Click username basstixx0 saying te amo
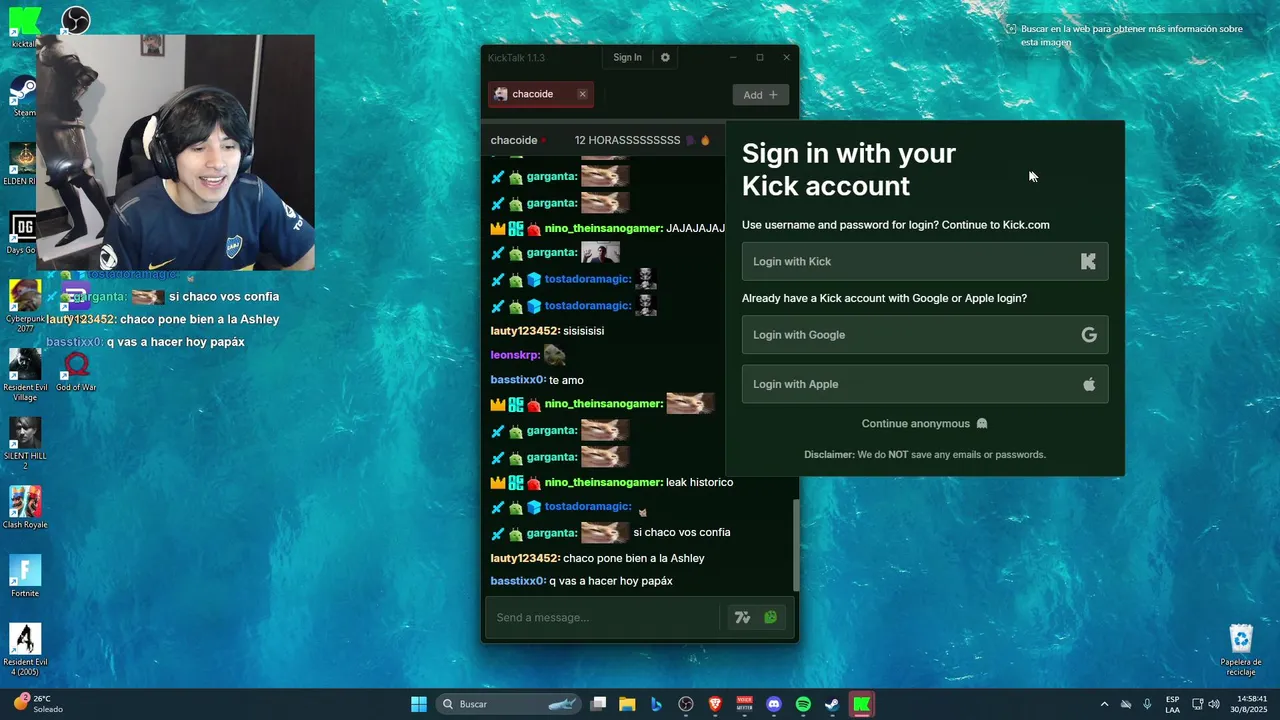 (x=517, y=380)
